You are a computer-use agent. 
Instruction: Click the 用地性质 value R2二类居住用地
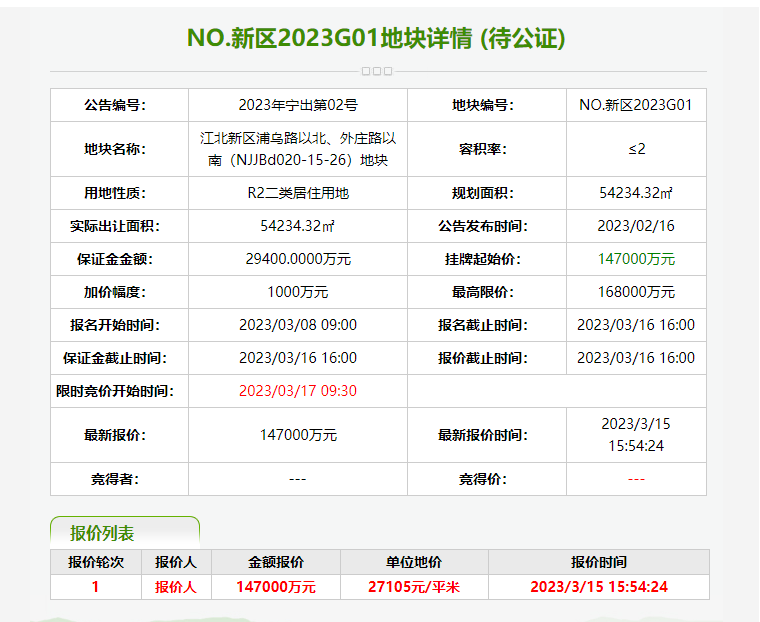pos(298,193)
